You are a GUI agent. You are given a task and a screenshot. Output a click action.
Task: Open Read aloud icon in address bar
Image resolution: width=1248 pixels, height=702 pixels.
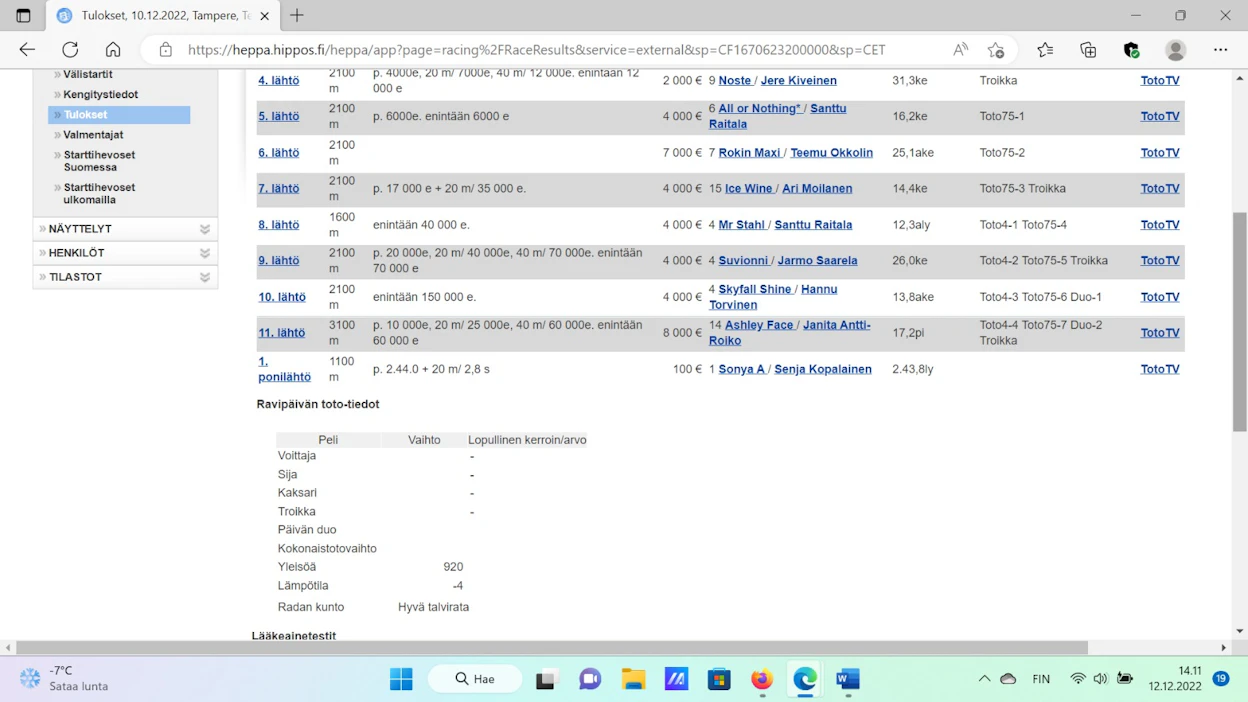[x=960, y=49]
